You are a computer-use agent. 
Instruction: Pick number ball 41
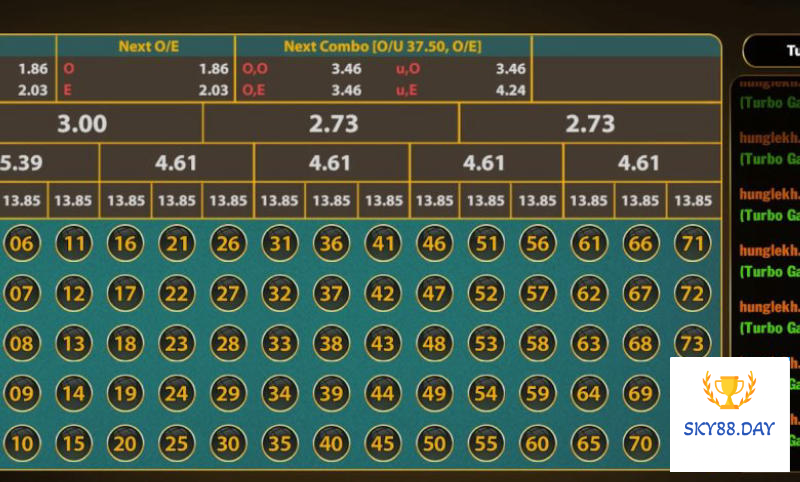click(382, 243)
